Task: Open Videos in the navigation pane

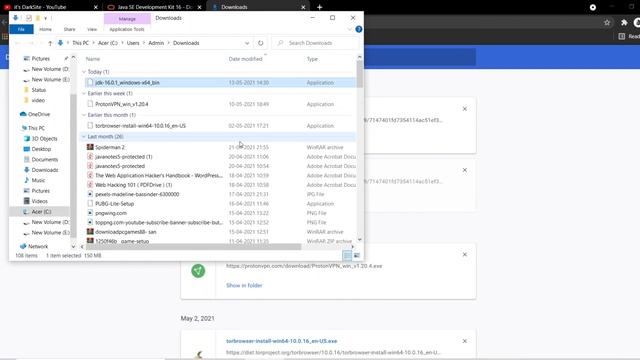Action: [x=39, y=201]
